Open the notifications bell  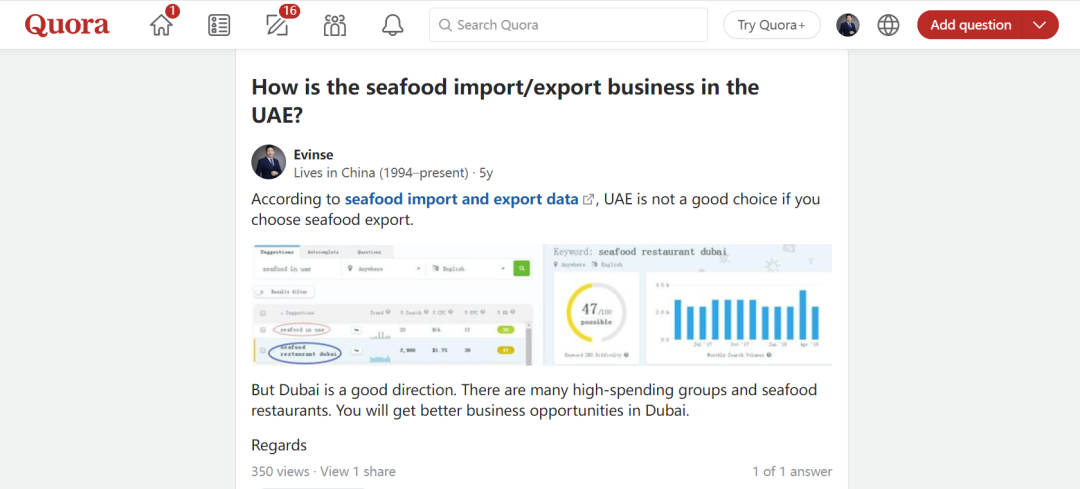coord(393,25)
